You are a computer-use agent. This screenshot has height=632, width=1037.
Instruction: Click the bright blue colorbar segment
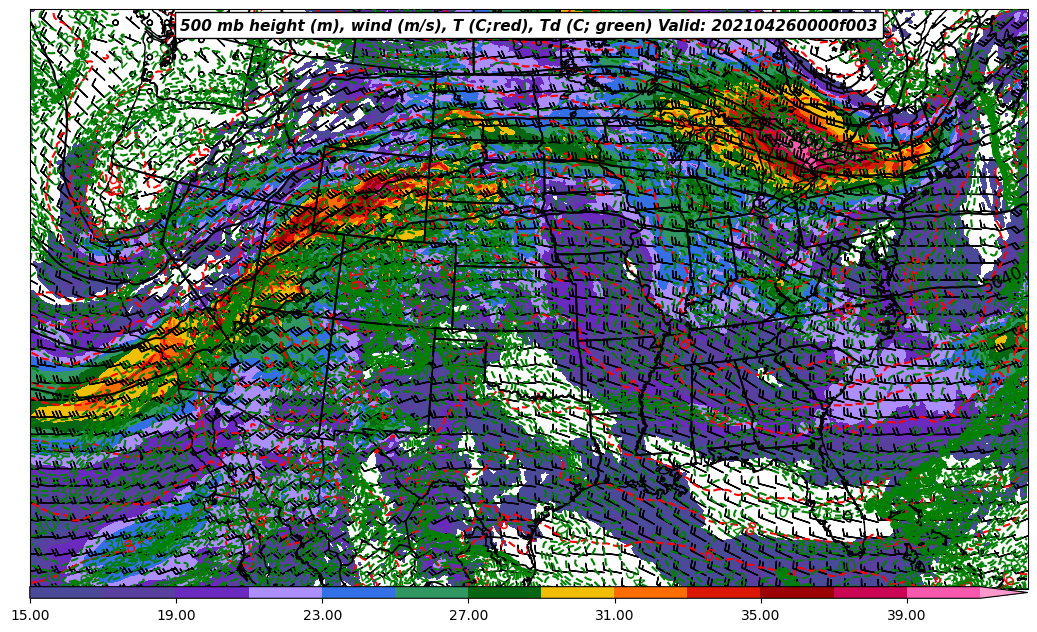tap(358, 592)
